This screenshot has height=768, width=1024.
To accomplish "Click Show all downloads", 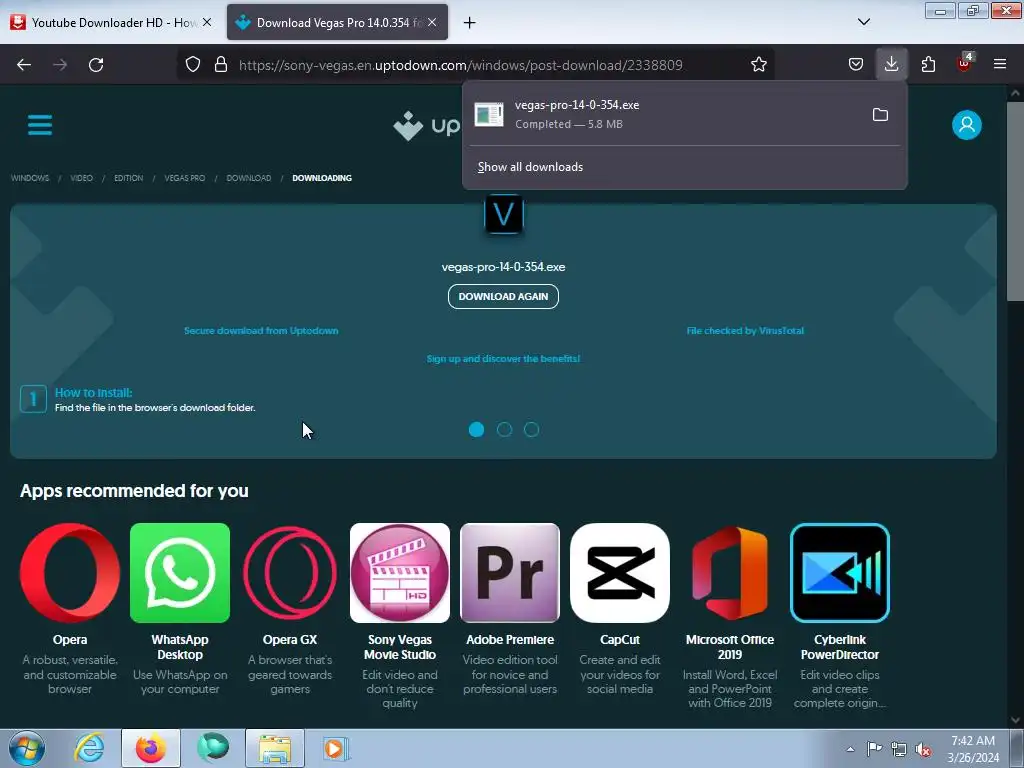I will [x=530, y=167].
